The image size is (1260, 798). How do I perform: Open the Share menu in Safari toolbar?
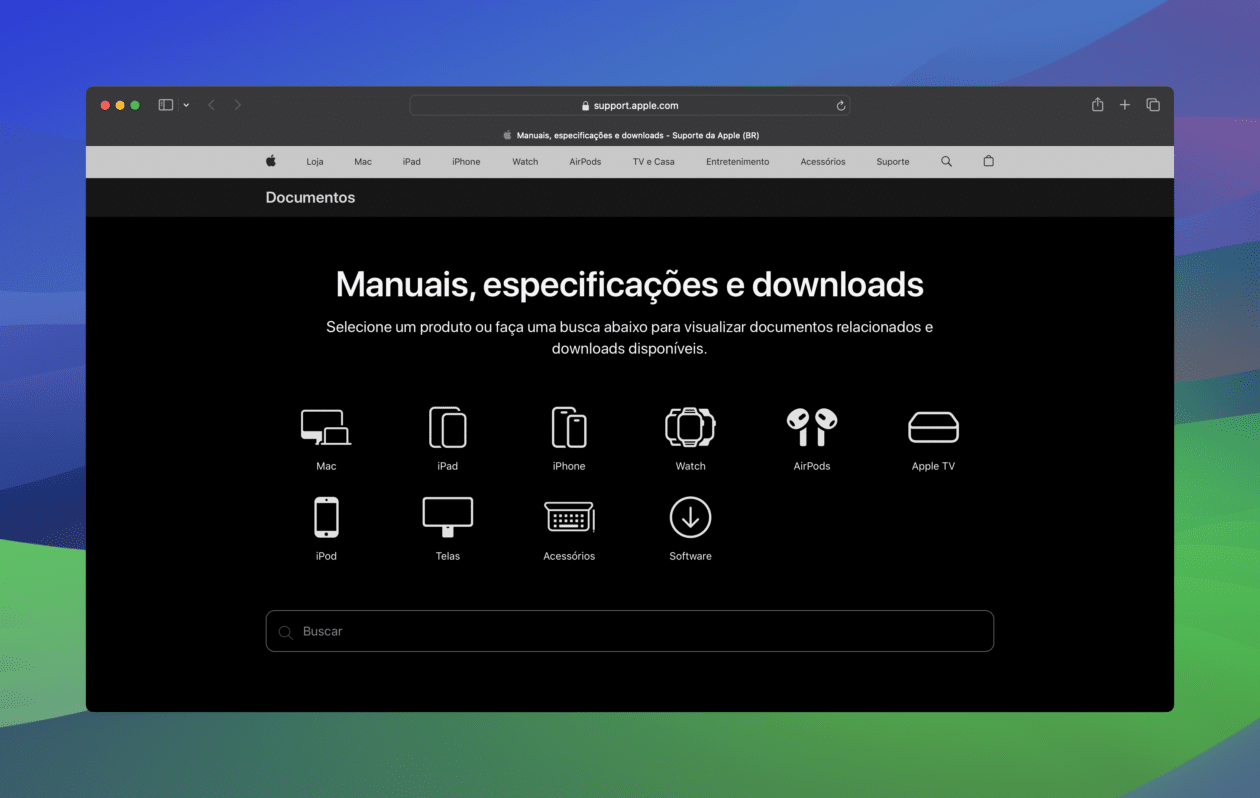pos(1097,104)
